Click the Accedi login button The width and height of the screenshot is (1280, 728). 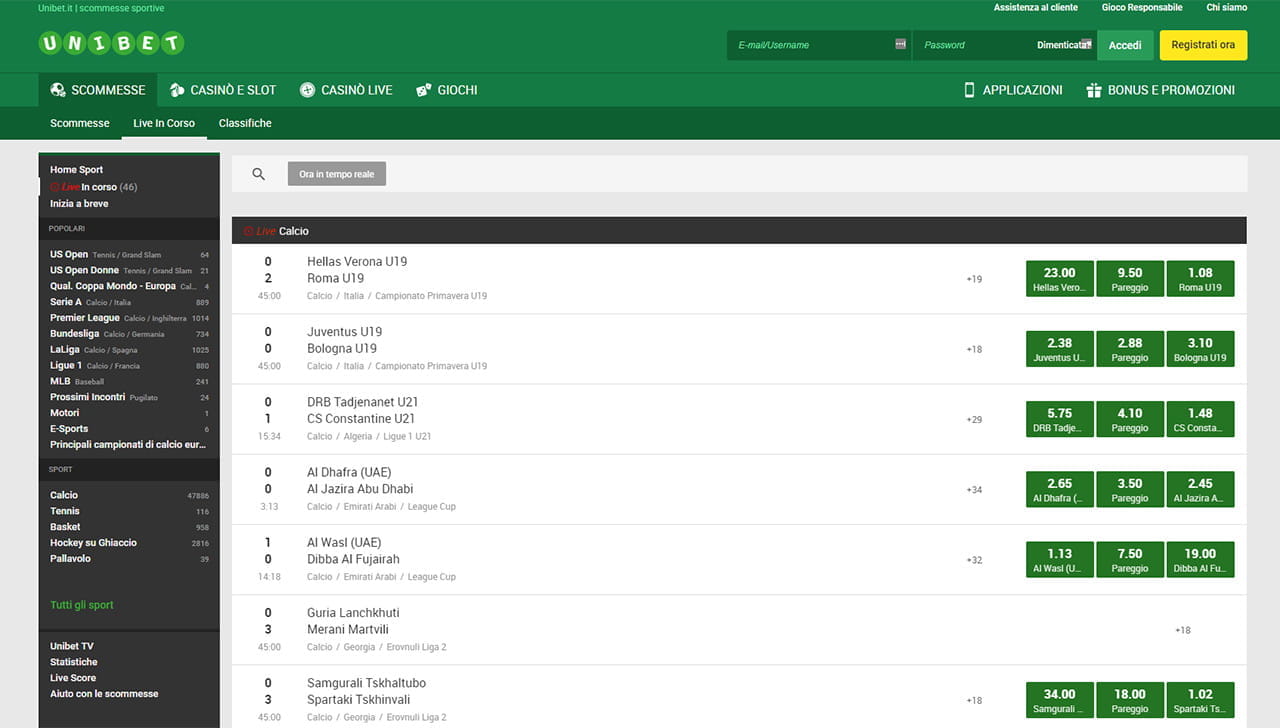(x=1125, y=45)
